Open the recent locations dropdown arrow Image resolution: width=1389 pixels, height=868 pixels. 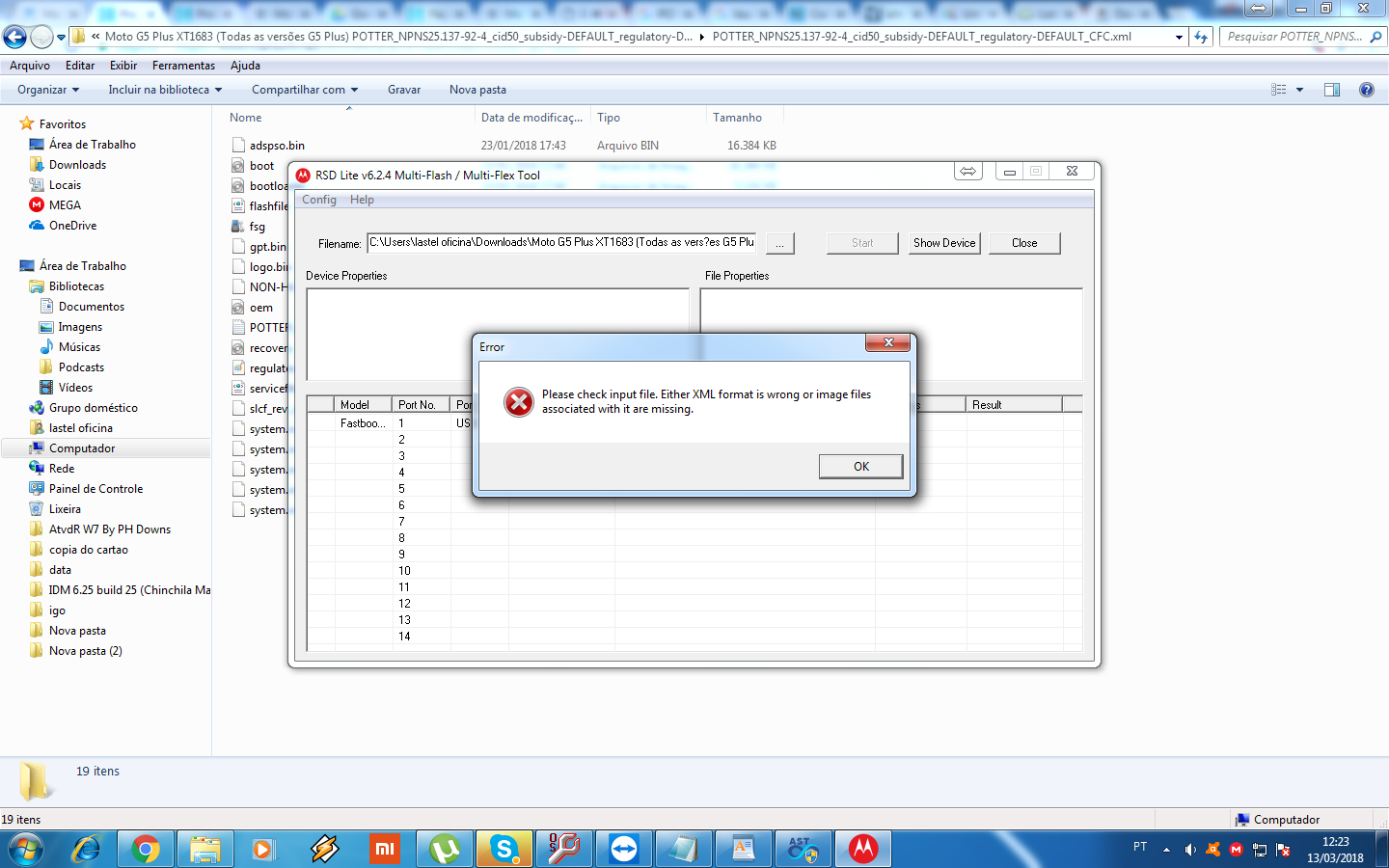point(61,38)
